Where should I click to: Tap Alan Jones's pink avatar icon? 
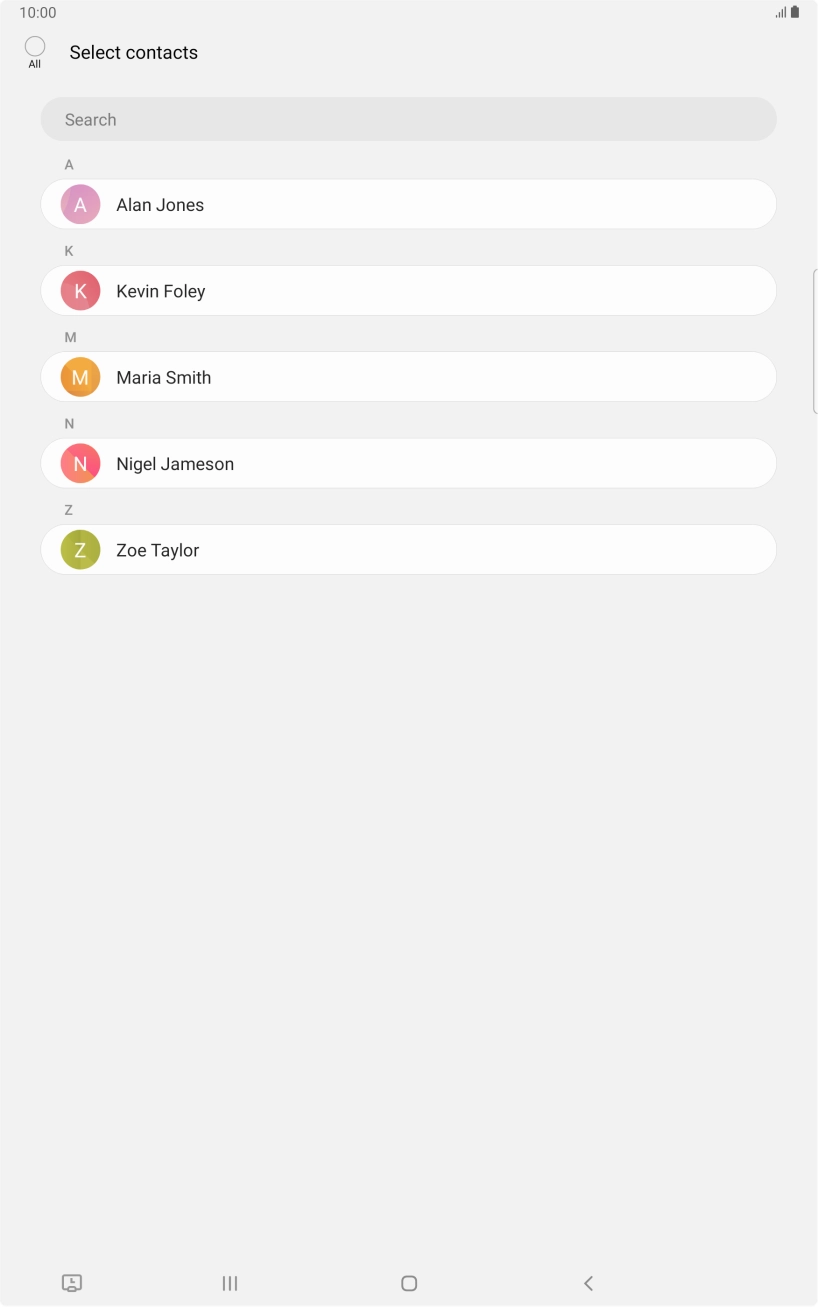coord(80,205)
